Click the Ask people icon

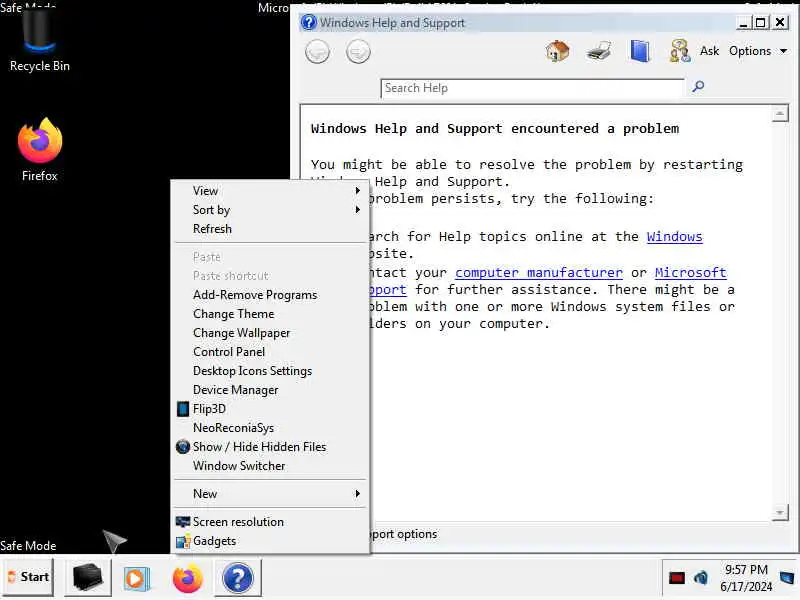[680, 52]
